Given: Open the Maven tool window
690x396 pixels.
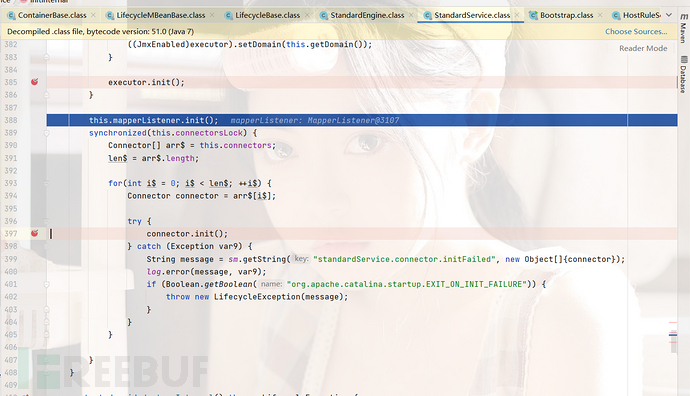Looking at the screenshot, I should pyautogui.click(x=683, y=29).
